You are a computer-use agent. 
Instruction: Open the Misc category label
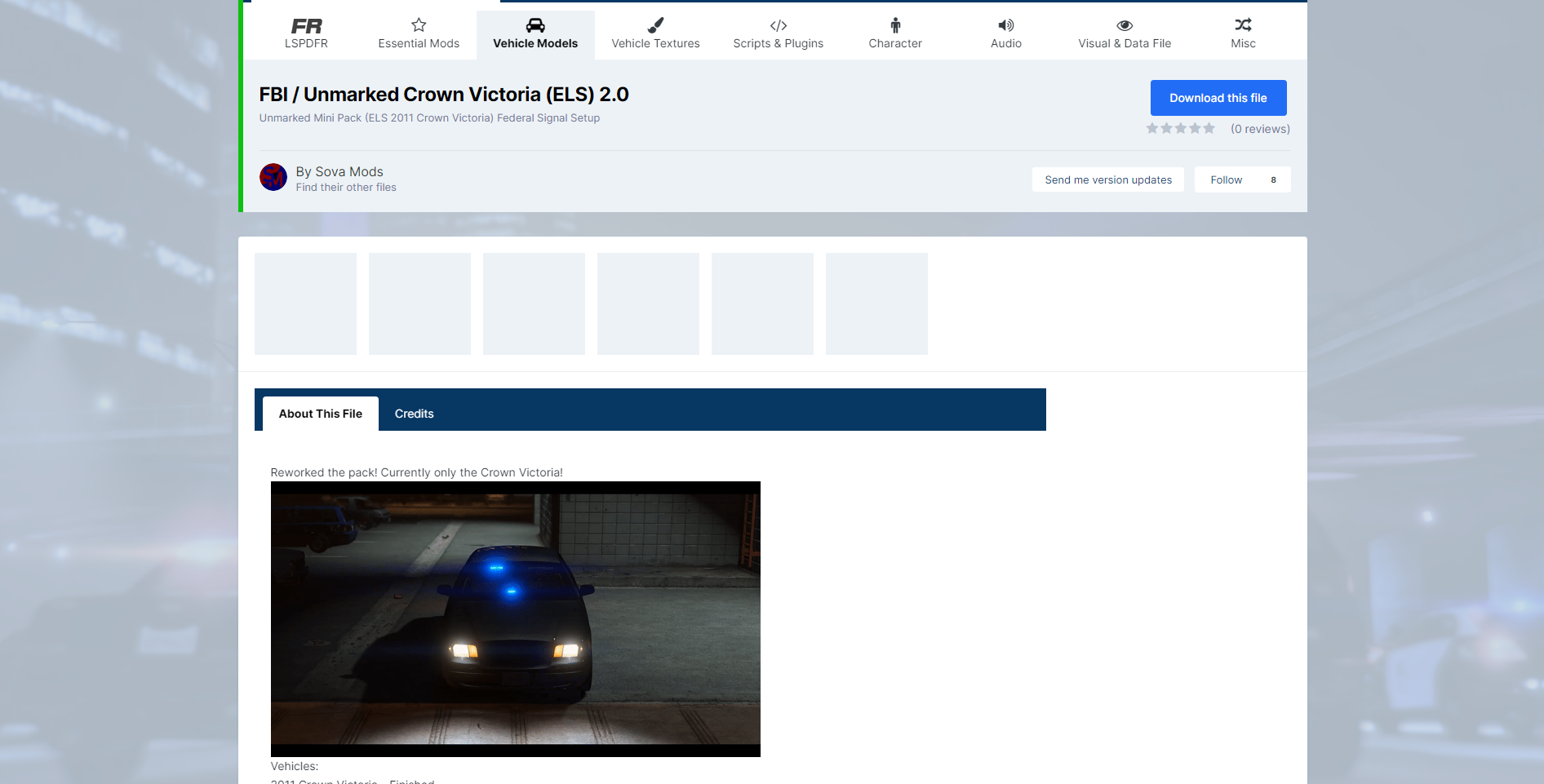(x=1243, y=43)
